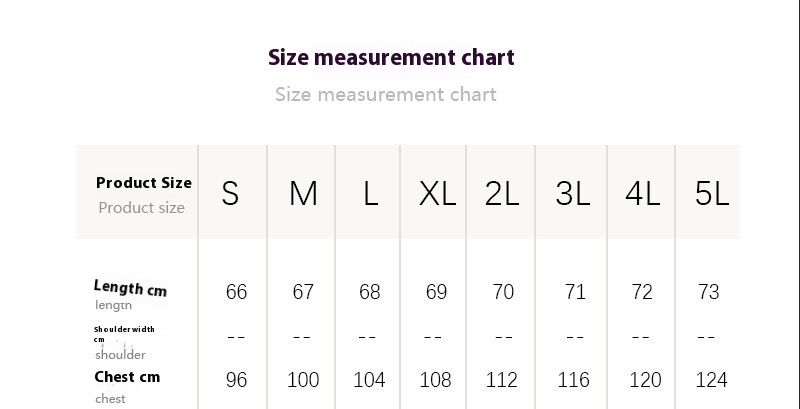
Task: Click the bold 'Size measurement chart' heading
Action: point(391,57)
